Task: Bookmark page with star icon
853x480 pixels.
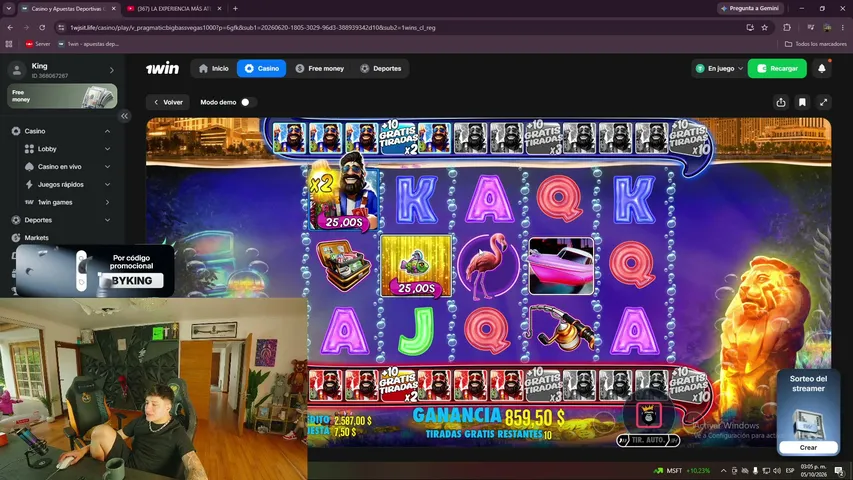Action: (x=764, y=27)
